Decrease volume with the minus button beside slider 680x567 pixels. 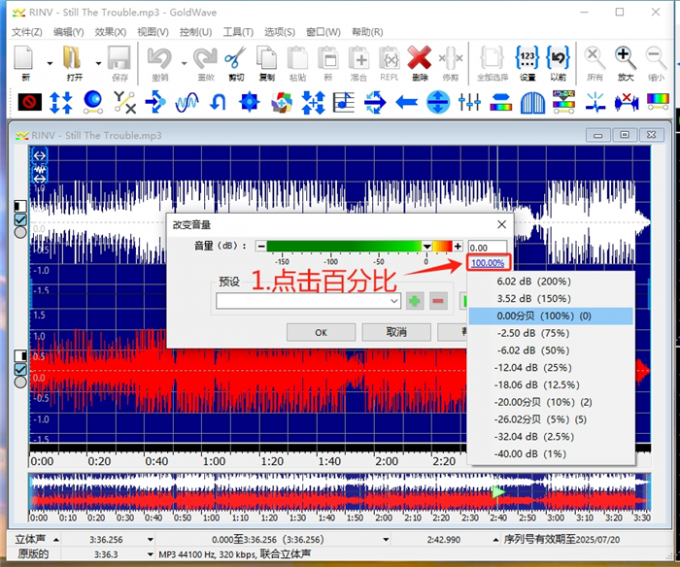coord(261,246)
